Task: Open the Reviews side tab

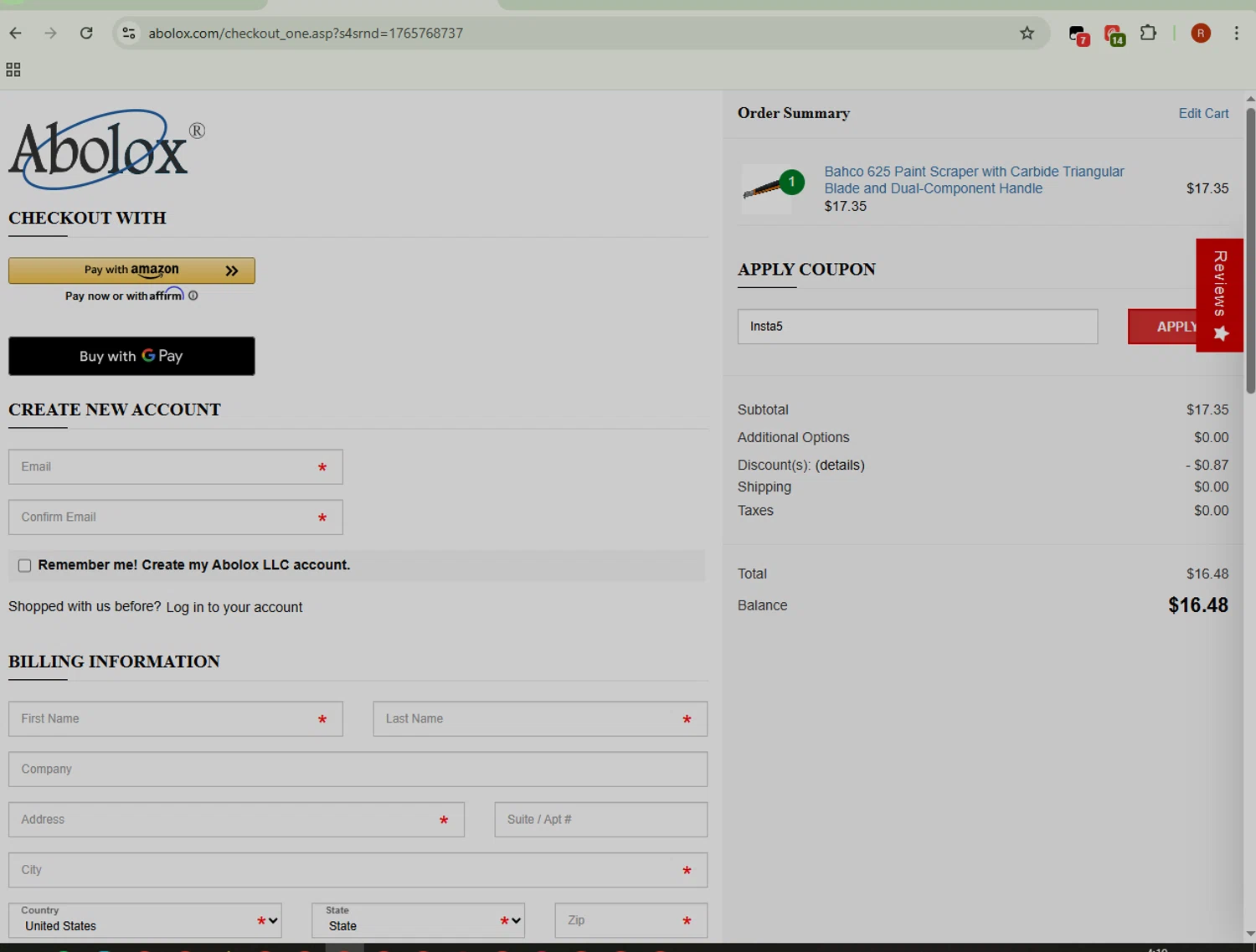Action: [x=1220, y=296]
